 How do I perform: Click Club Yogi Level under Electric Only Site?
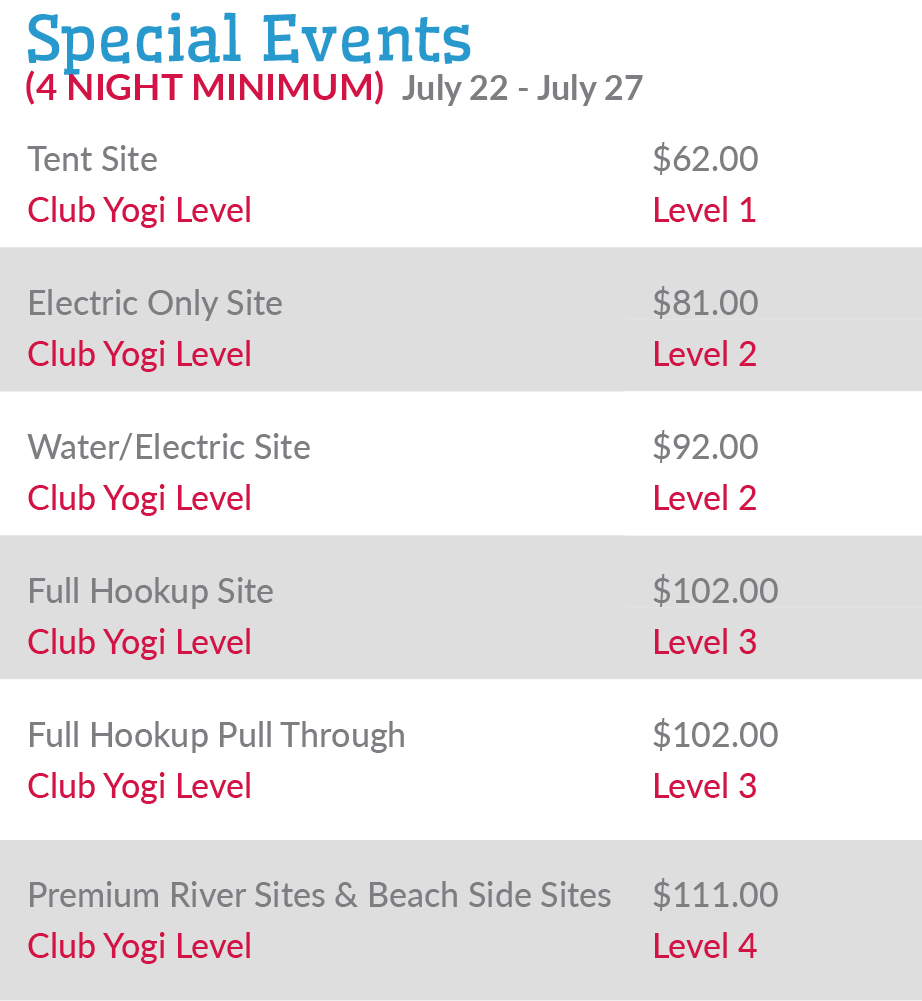(139, 354)
